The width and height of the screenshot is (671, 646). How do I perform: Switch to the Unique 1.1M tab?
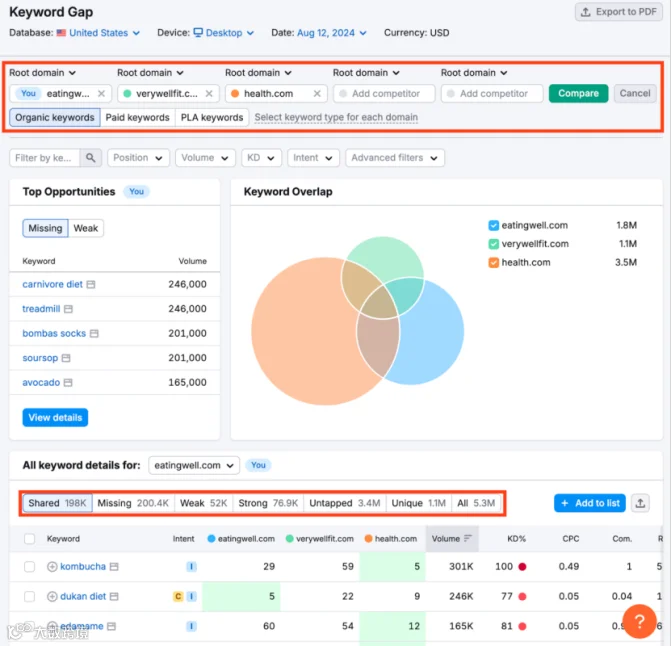click(x=419, y=503)
